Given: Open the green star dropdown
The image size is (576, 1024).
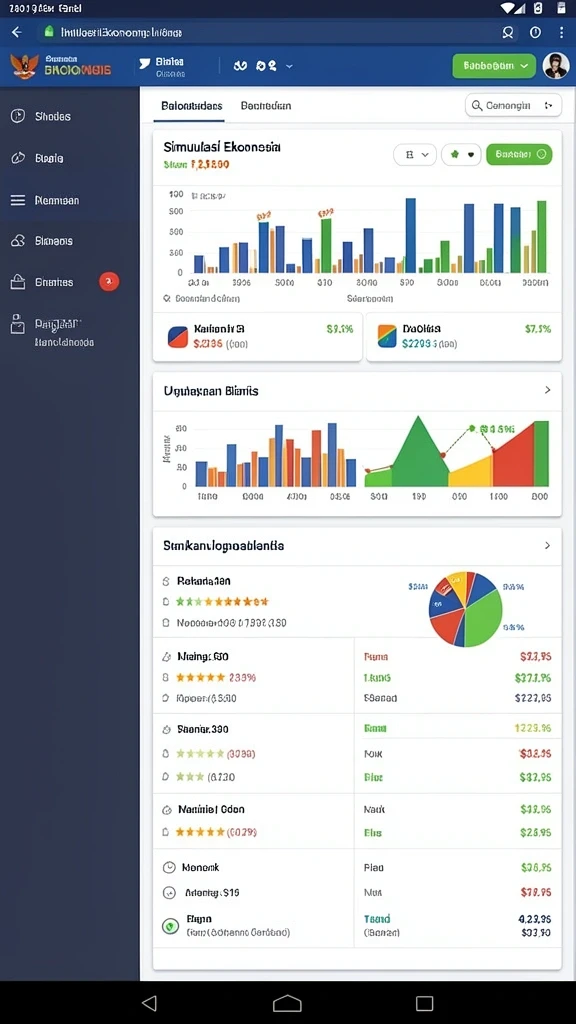Looking at the screenshot, I should [461, 155].
